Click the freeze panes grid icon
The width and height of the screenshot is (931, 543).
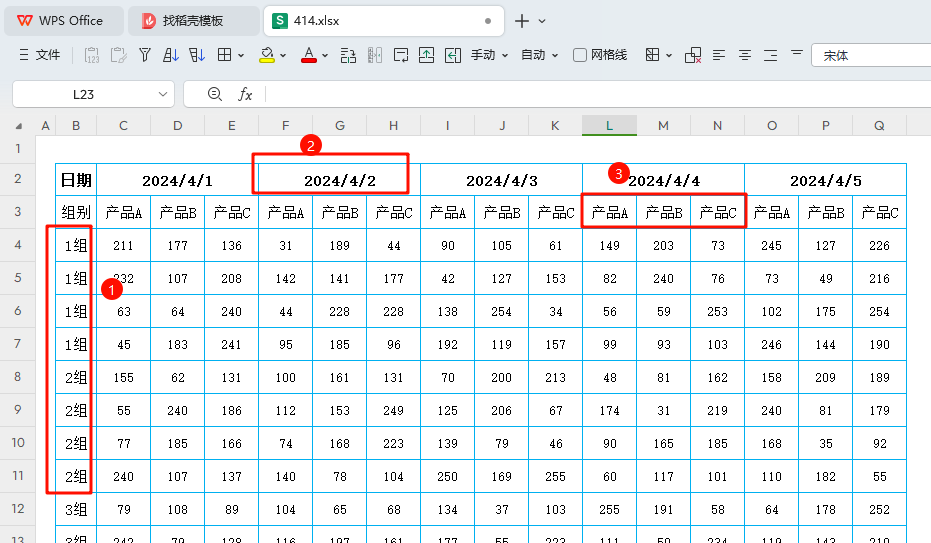[x=652, y=55]
